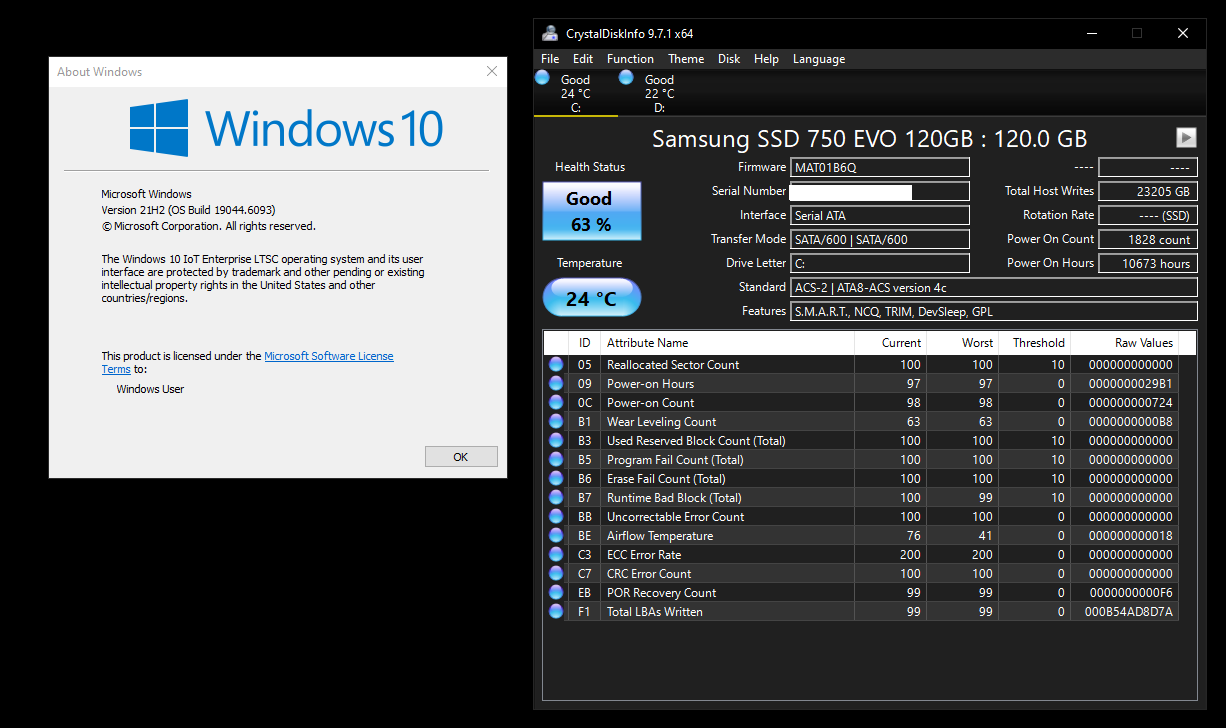
Task: Select the C: drive status orb
Action: [542, 78]
